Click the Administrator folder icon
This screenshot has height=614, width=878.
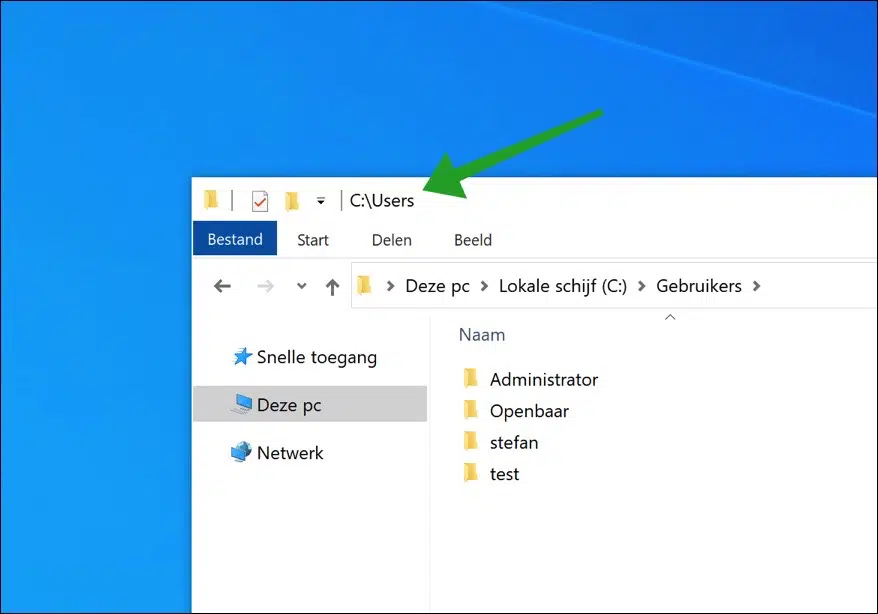471,378
